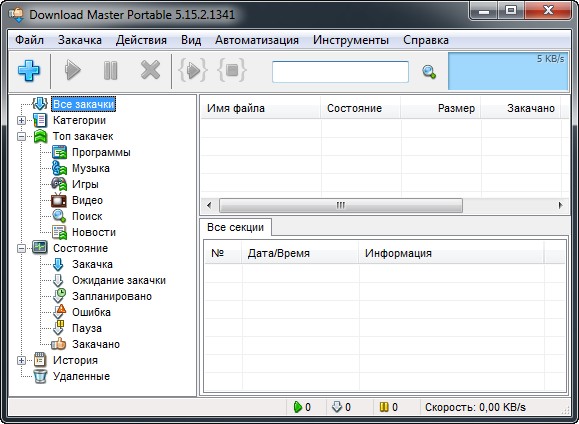Image resolution: width=579 pixels, height=424 pixels.
Task: Collapse the Топ закачек tree node
Action: (21, 136)
